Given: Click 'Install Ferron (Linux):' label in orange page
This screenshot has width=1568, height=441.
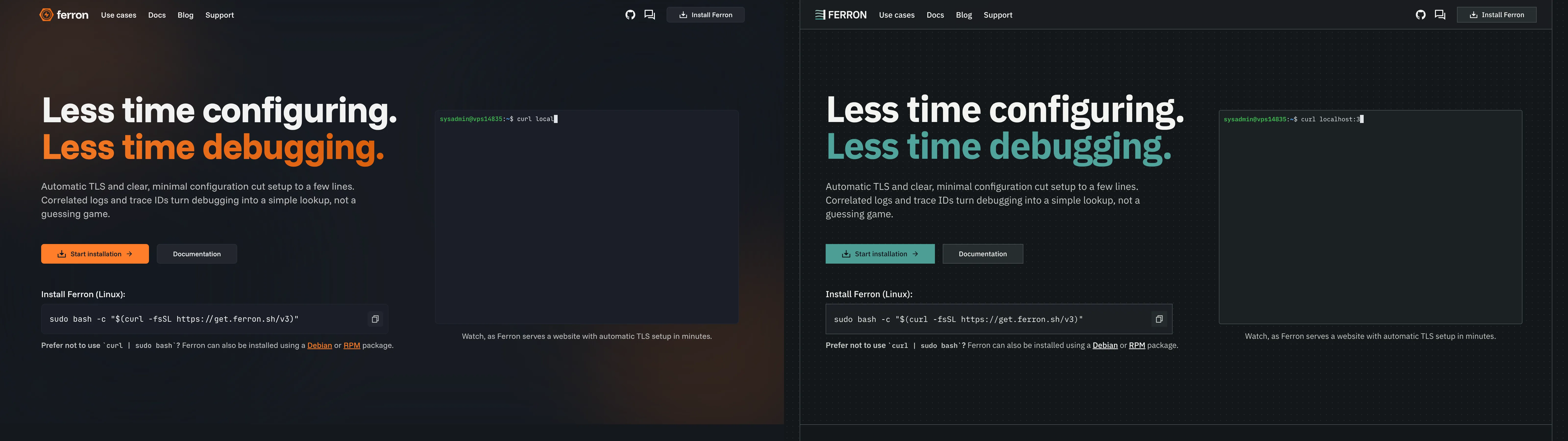Looking at the screenshot, I should pyautogui.click(x=83, y=294).
